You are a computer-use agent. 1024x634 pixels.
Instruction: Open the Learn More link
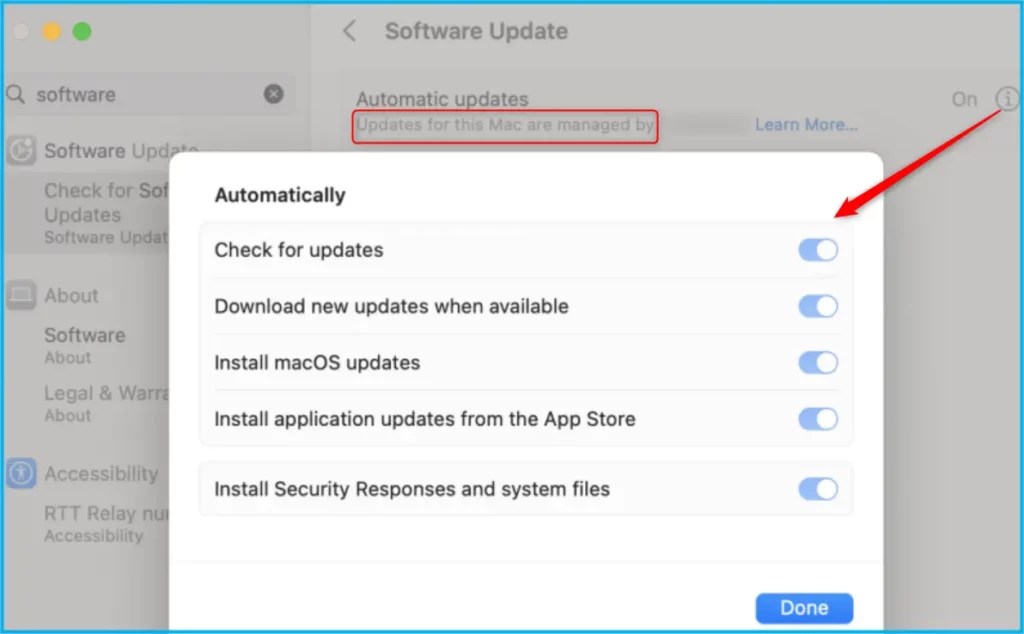pos(806,124)
